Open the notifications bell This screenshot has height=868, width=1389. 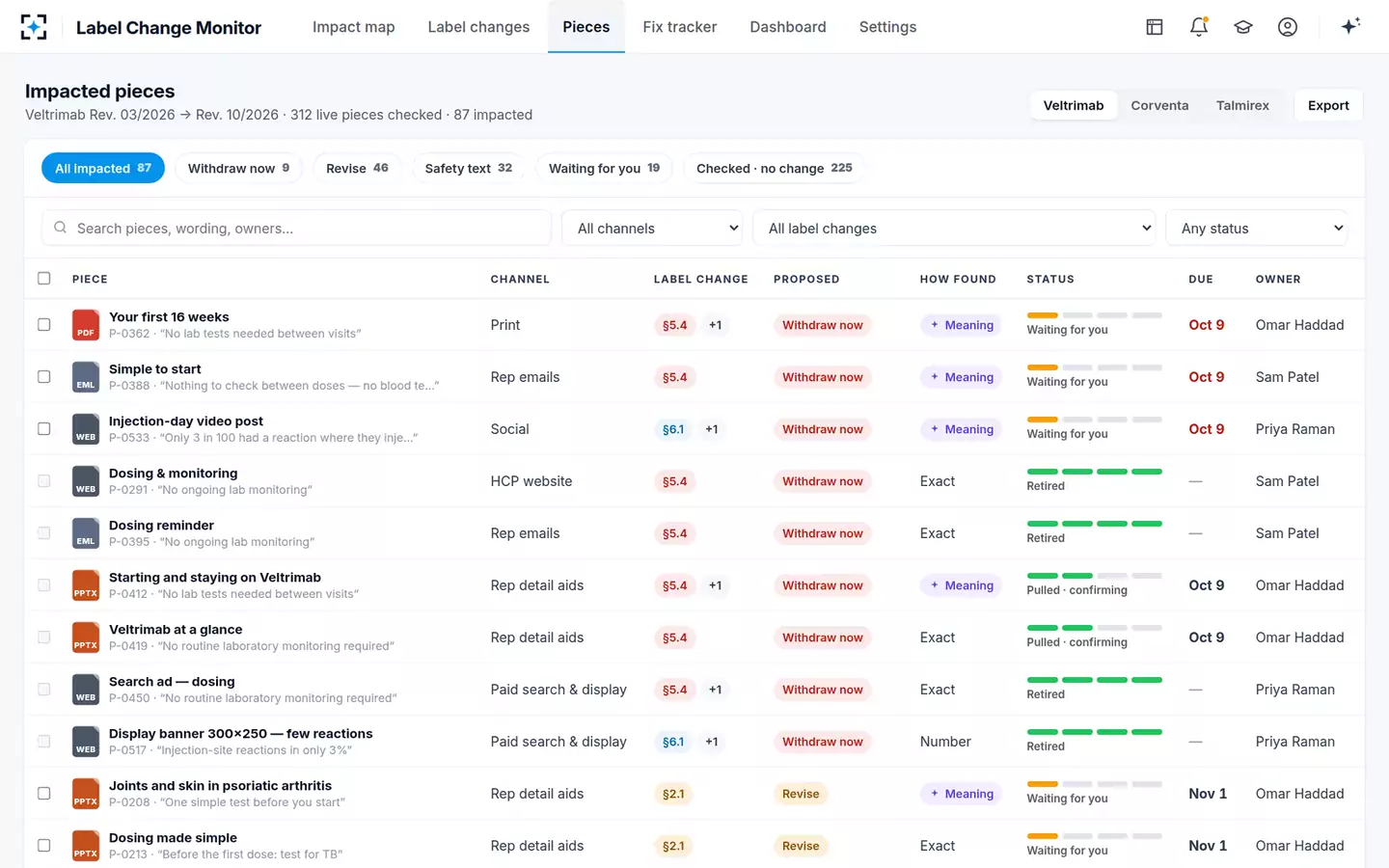pos(1199,27)
